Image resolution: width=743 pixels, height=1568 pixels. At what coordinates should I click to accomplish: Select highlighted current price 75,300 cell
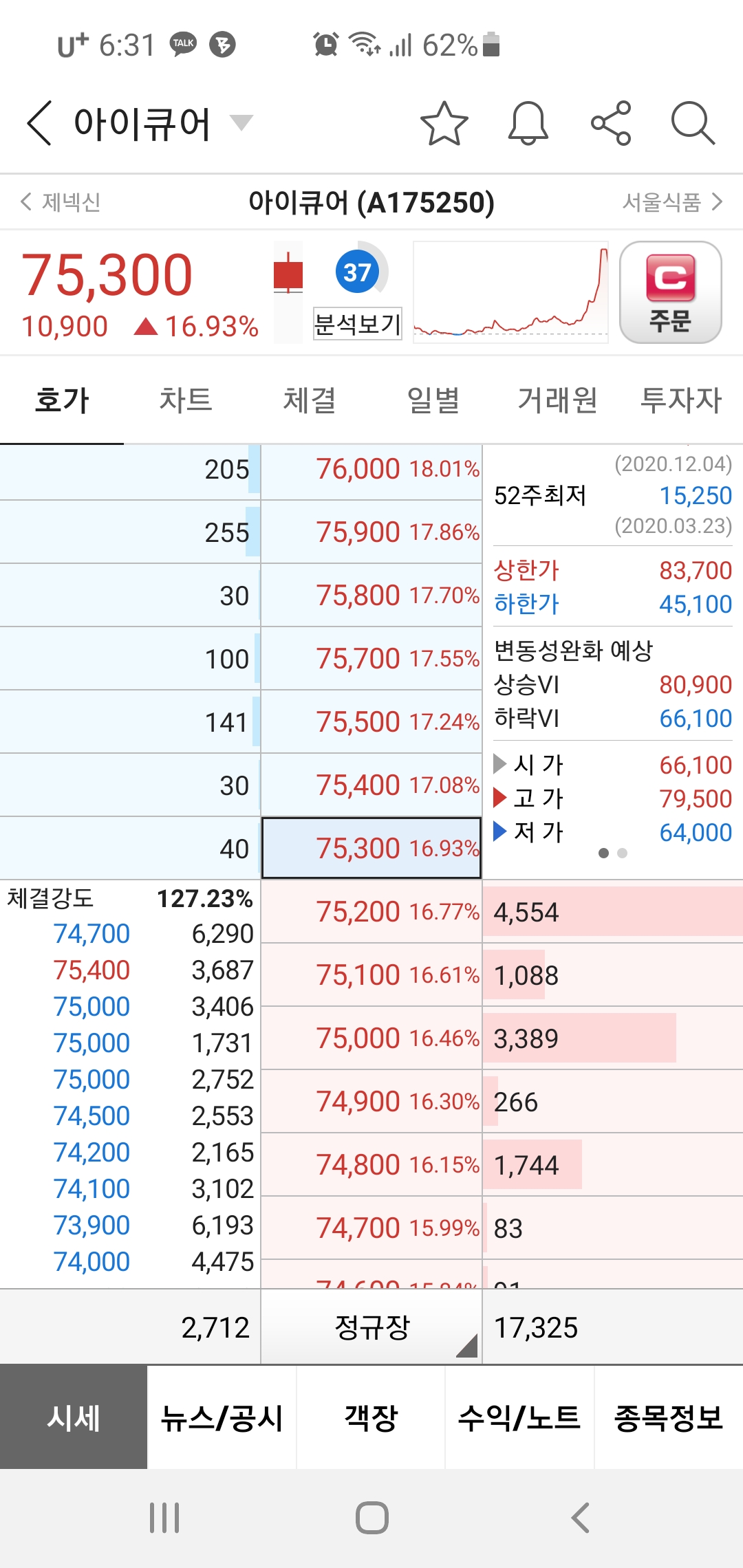[x=371, y=848]
